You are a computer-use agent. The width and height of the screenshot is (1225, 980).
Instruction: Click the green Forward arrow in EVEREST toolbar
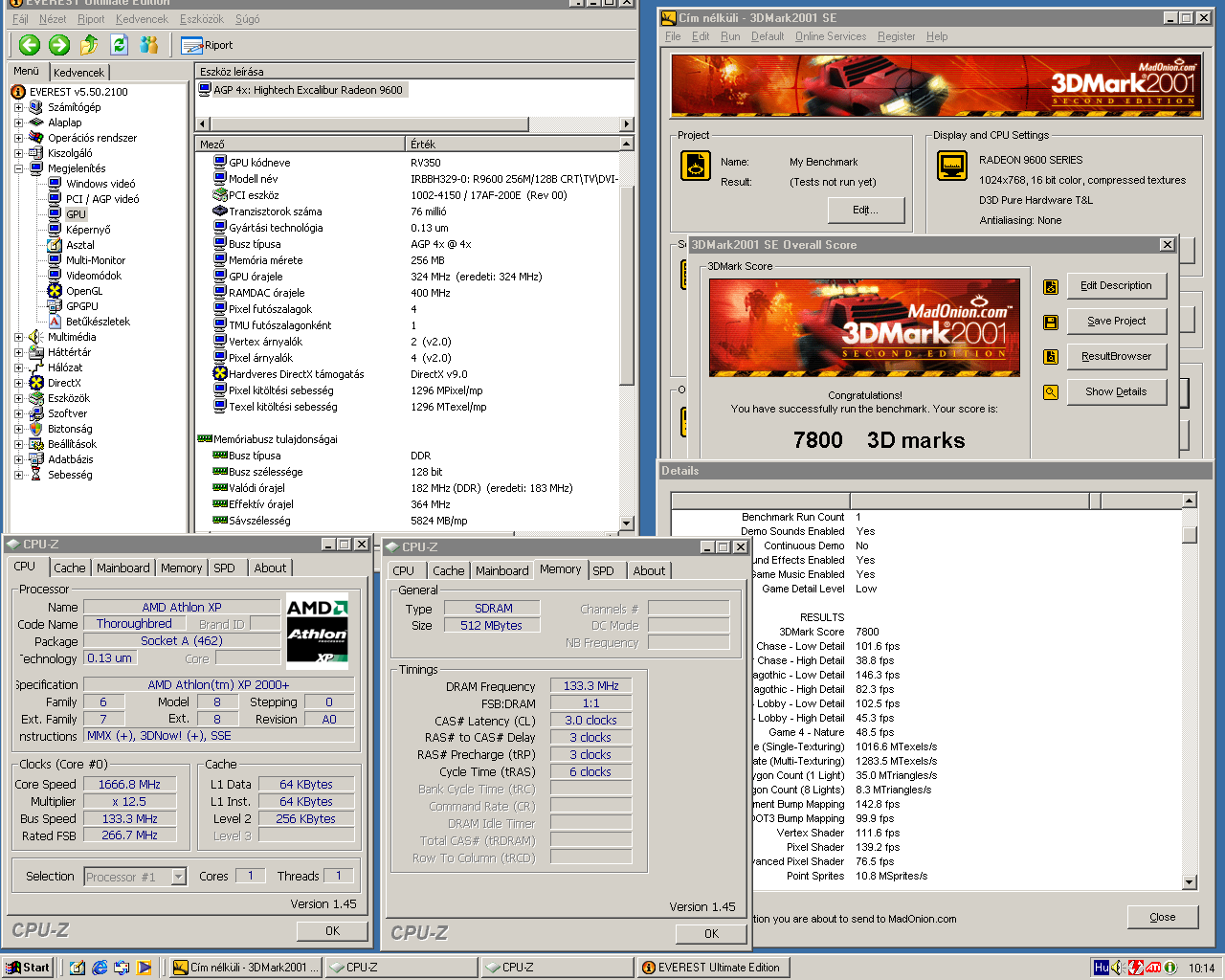[59, 44]
